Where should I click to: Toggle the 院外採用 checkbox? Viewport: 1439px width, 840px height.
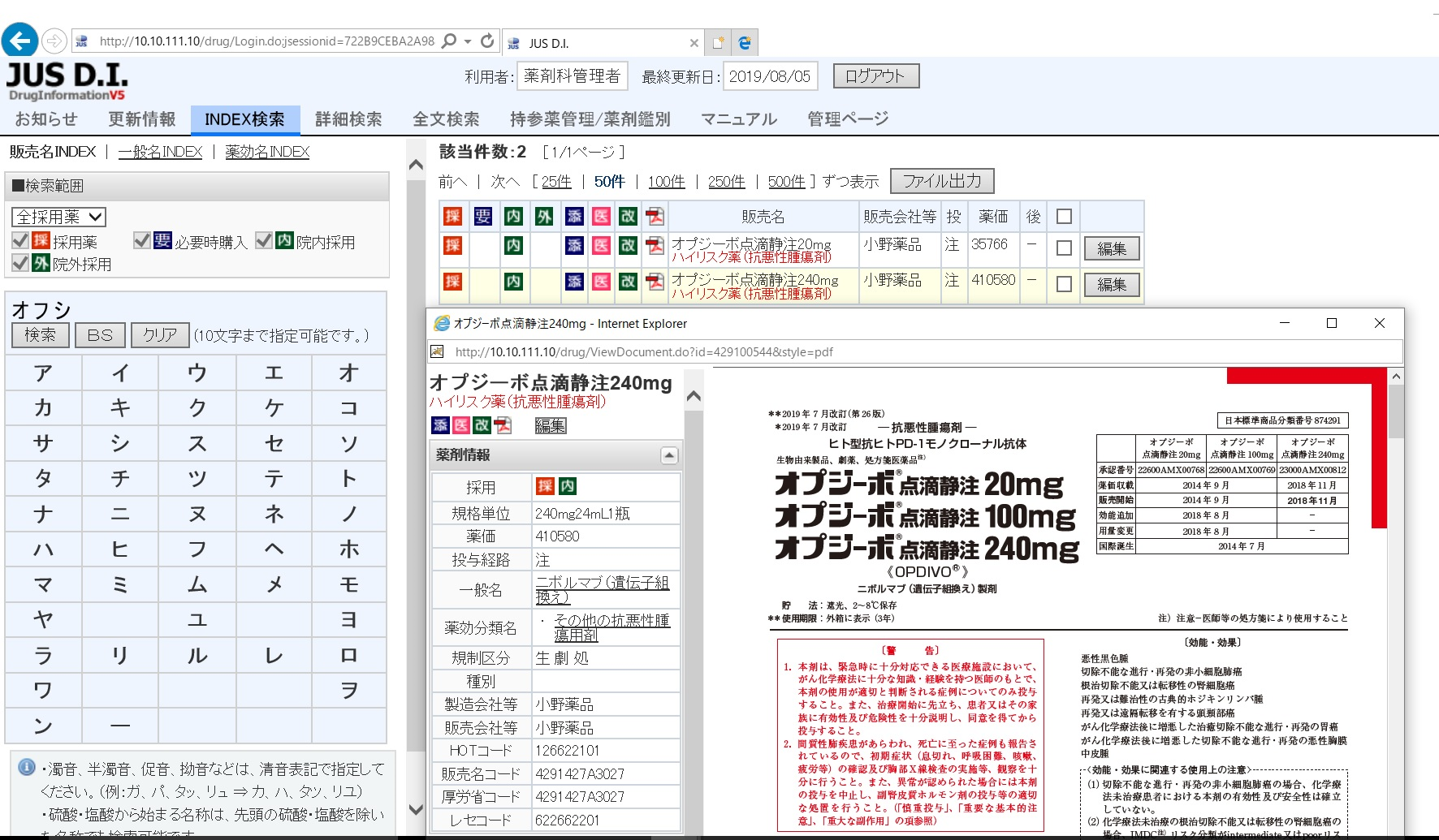pyautogui.click(x=20, y=263)
